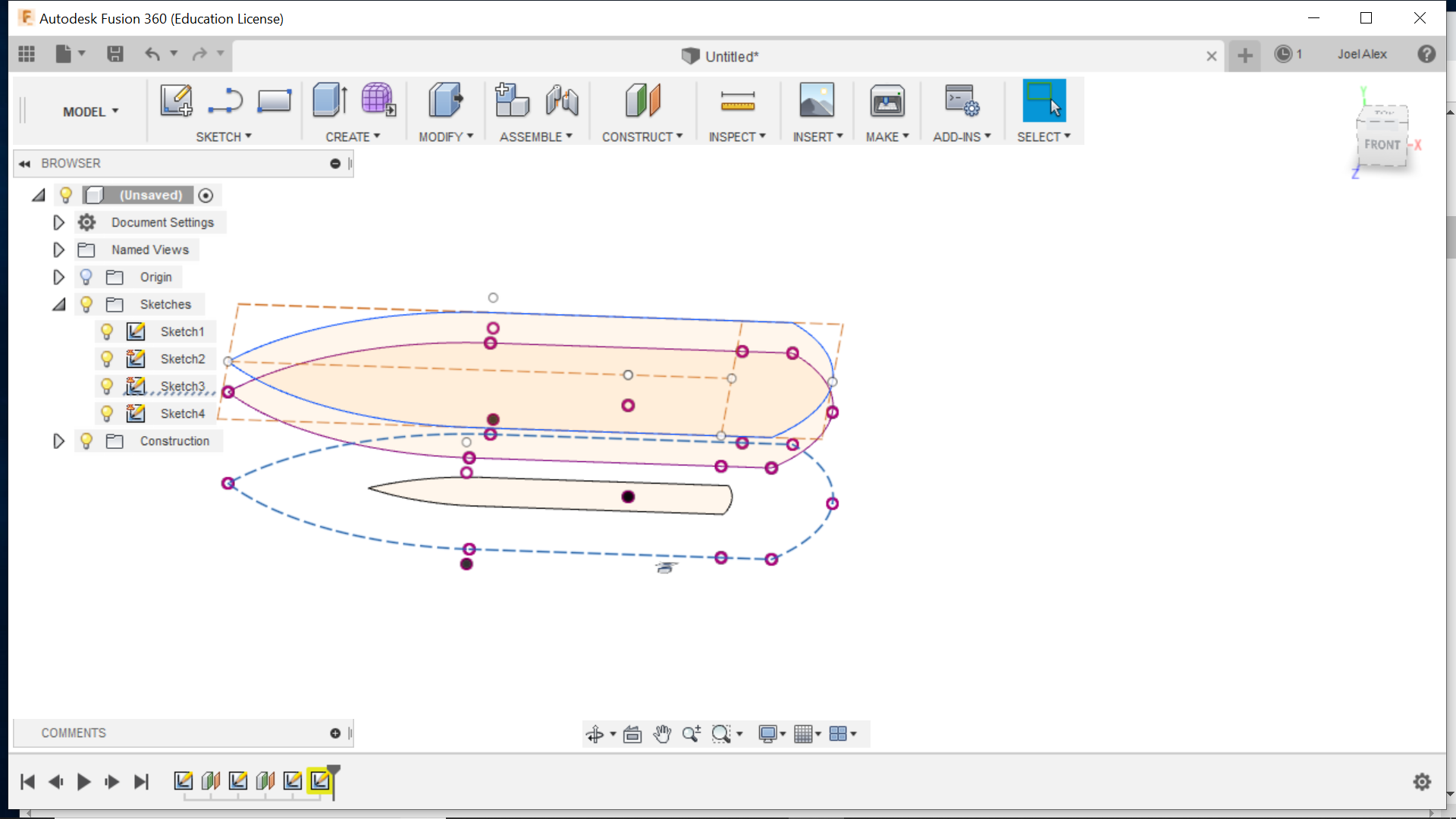Expand the Document Settings node
The image size is (1456, 819).
[x=58, y=222]
